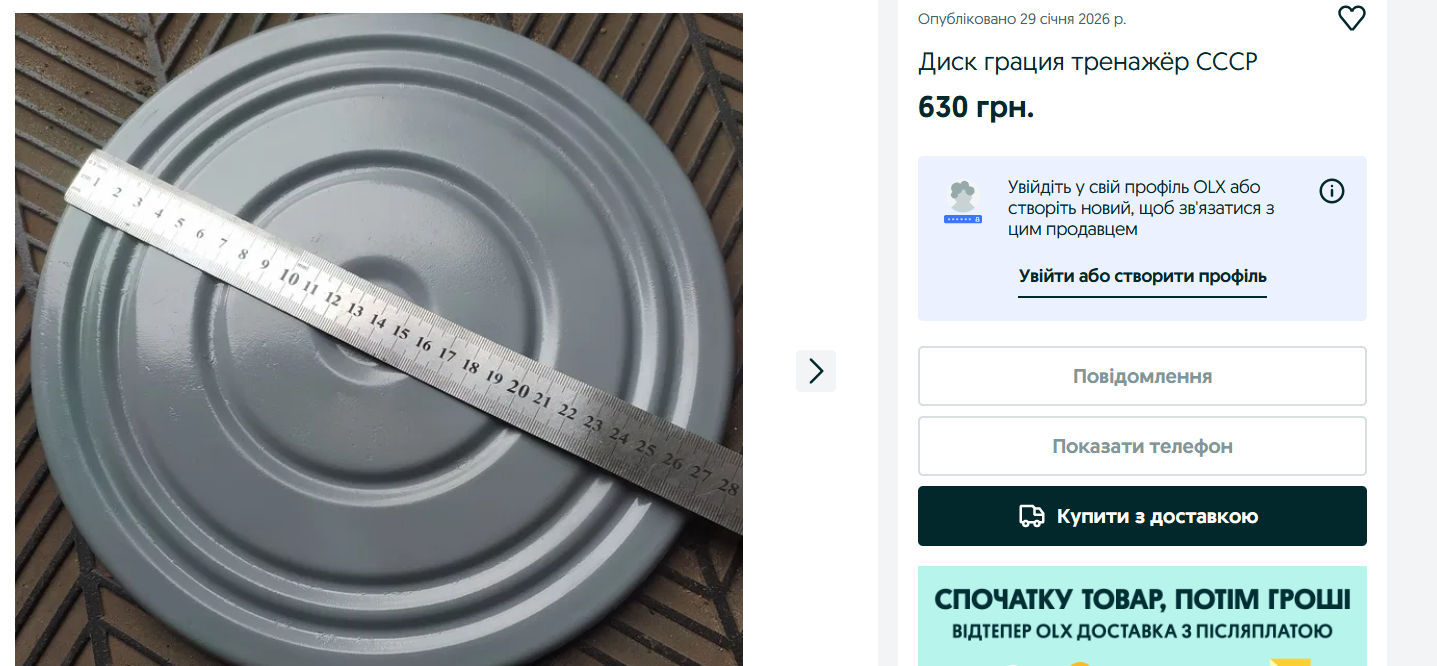The height and width of the screenshot is (666, 1437).
Task: Click the delivery truck icon on buy button
Action: coord(1032,516)
